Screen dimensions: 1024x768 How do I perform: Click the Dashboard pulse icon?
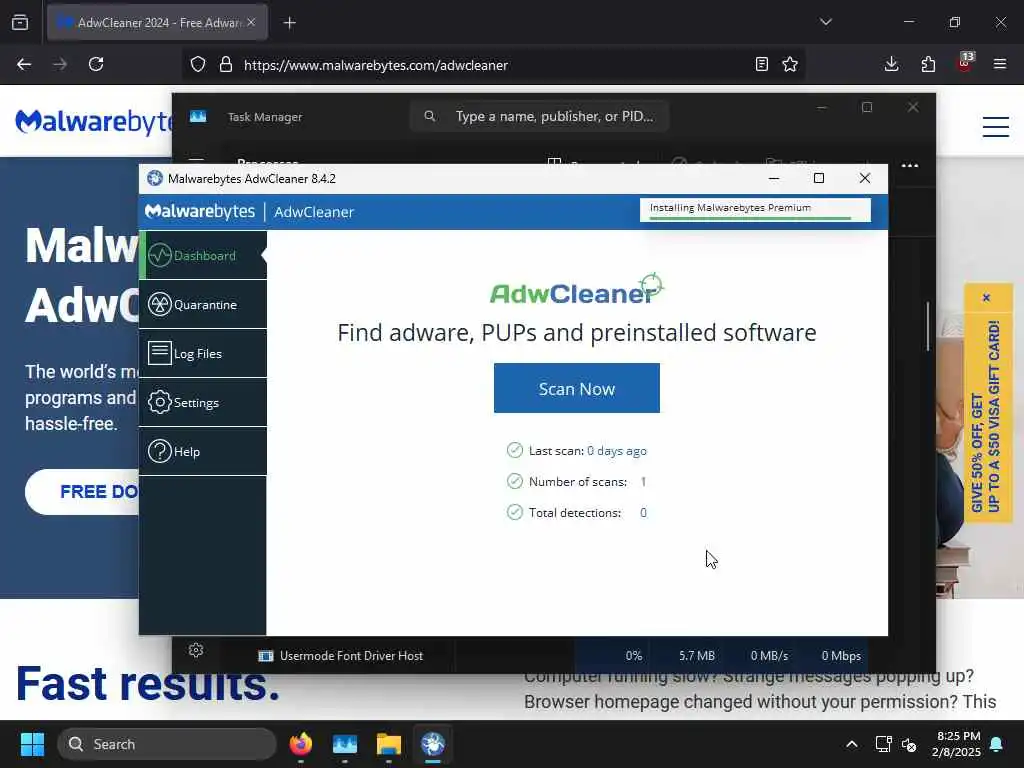coord(159,255)
